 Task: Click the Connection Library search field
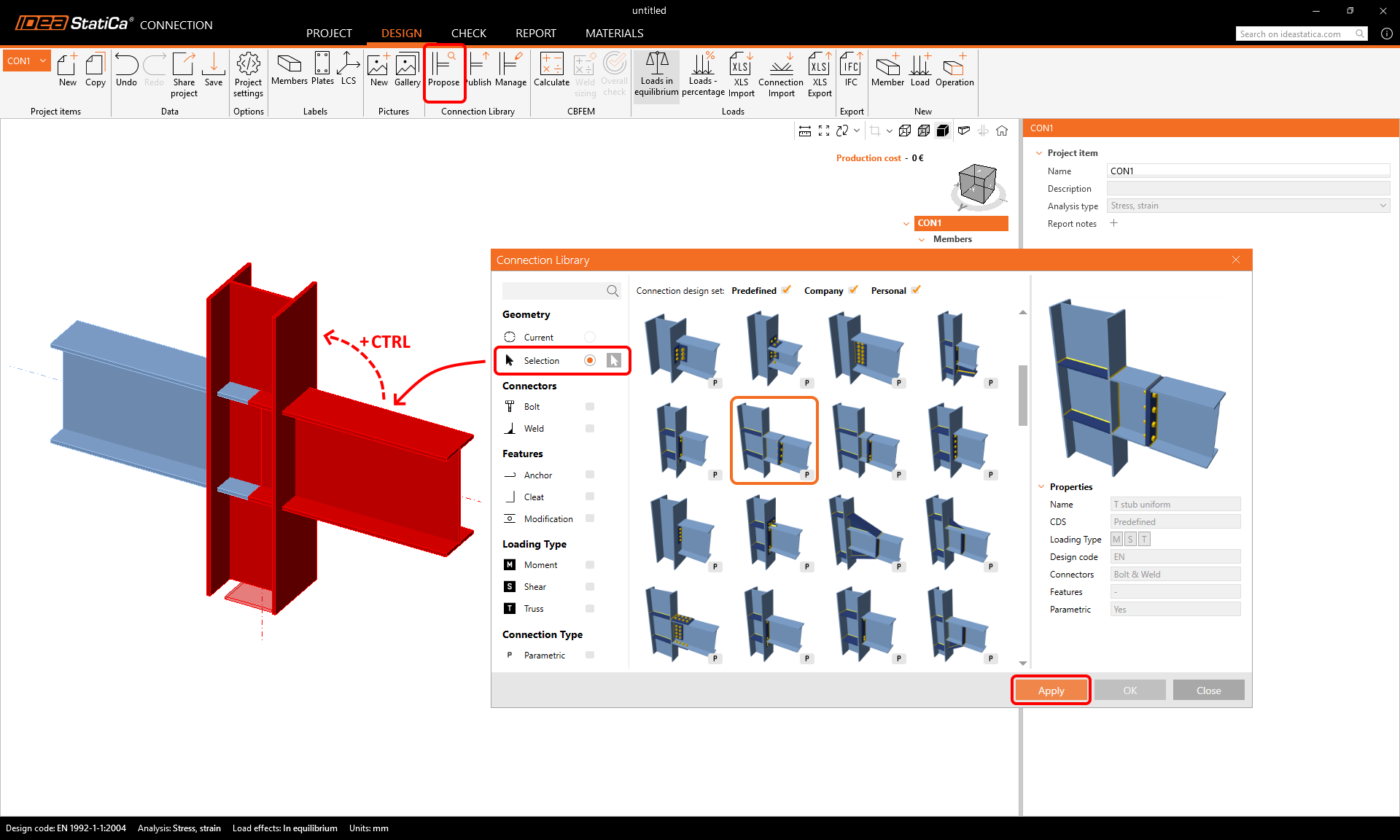554,291
